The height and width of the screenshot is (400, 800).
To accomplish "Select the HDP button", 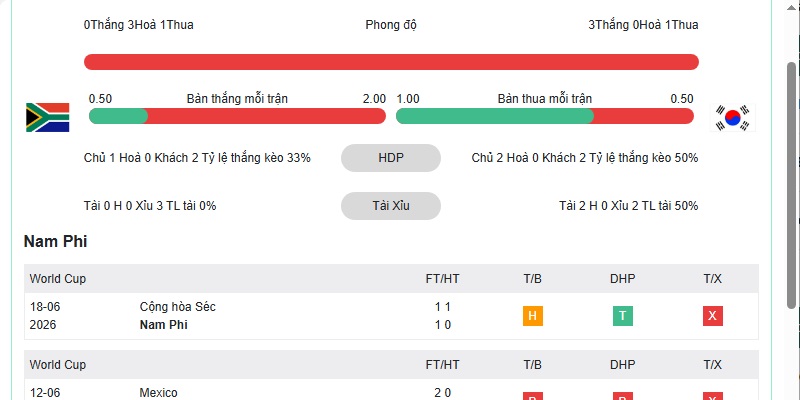I will pos(391,158).
